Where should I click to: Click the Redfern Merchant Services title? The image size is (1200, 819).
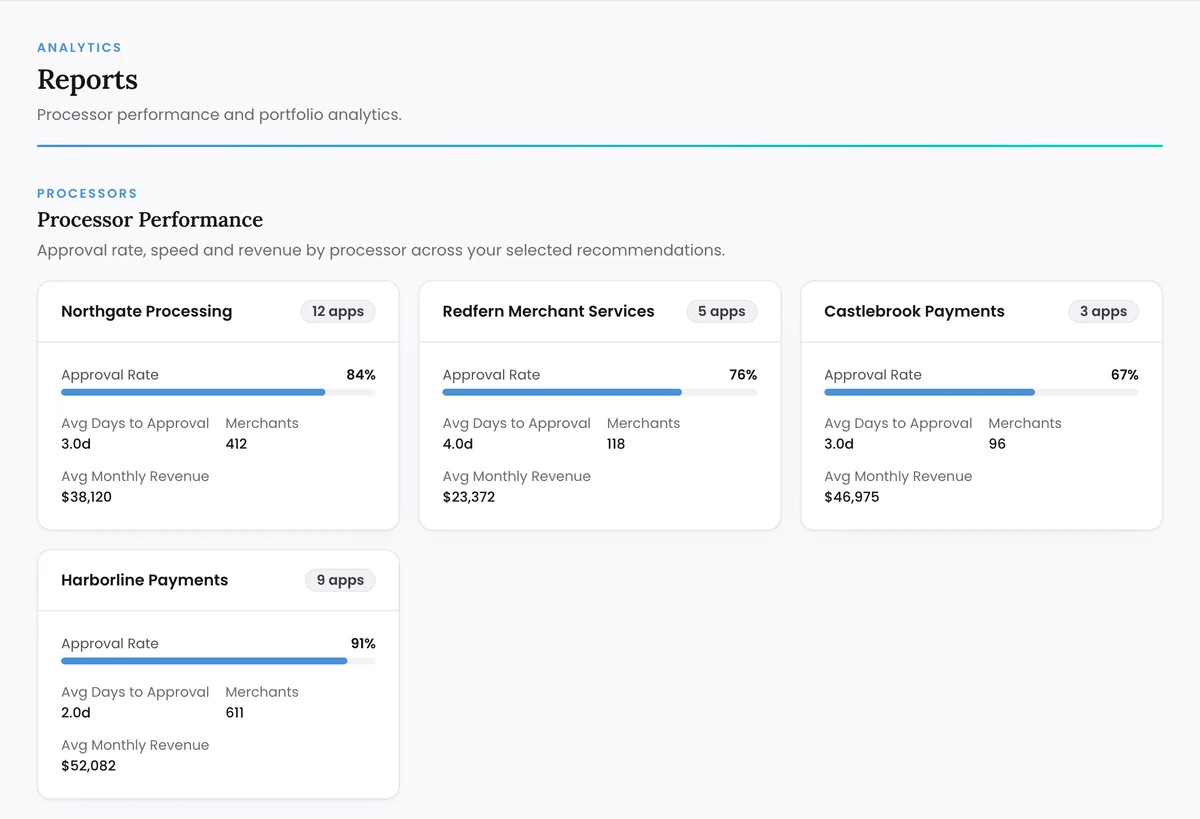pos(548,311)
